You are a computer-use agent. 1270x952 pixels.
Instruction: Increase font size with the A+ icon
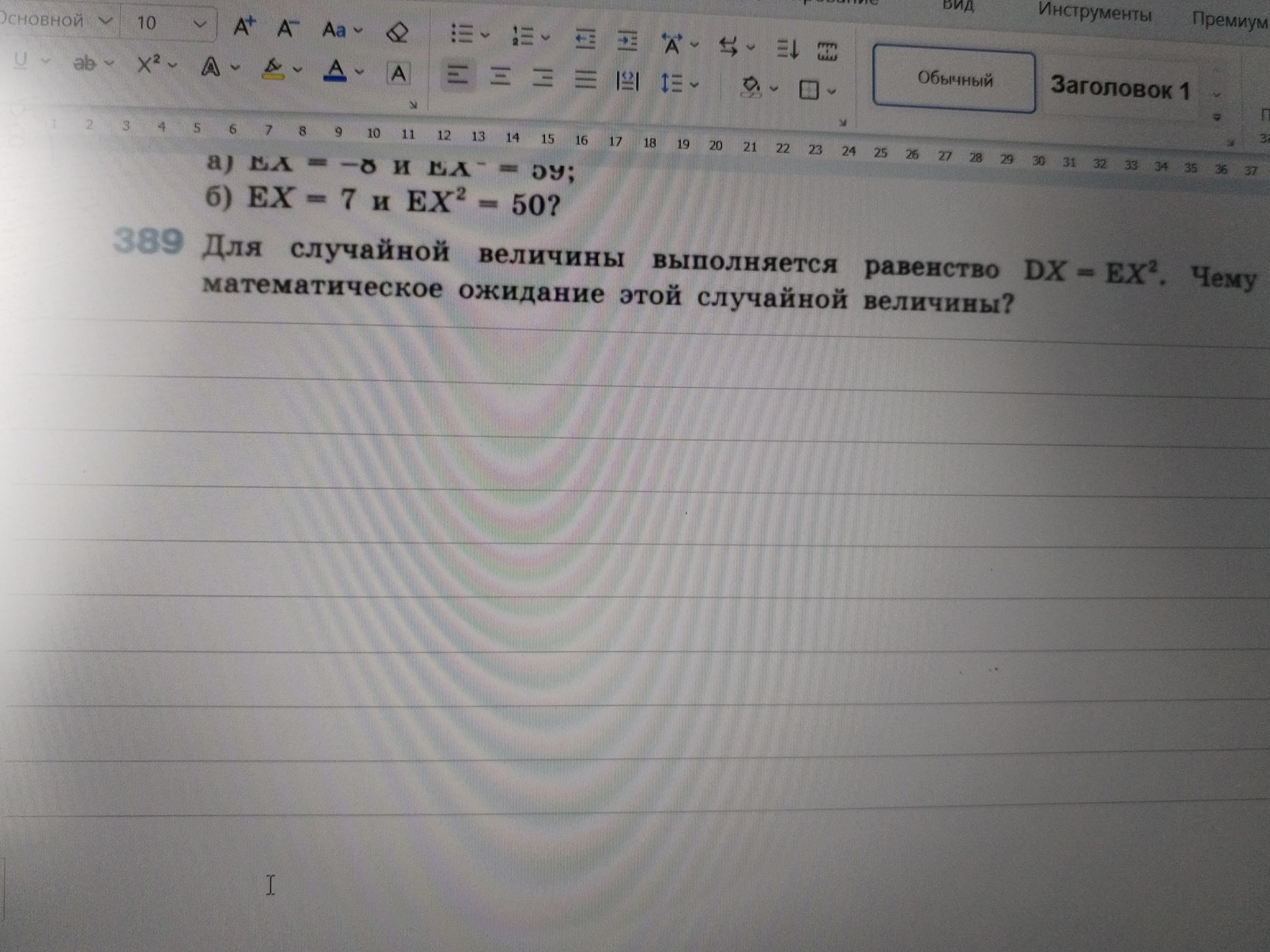click(243, 26)
